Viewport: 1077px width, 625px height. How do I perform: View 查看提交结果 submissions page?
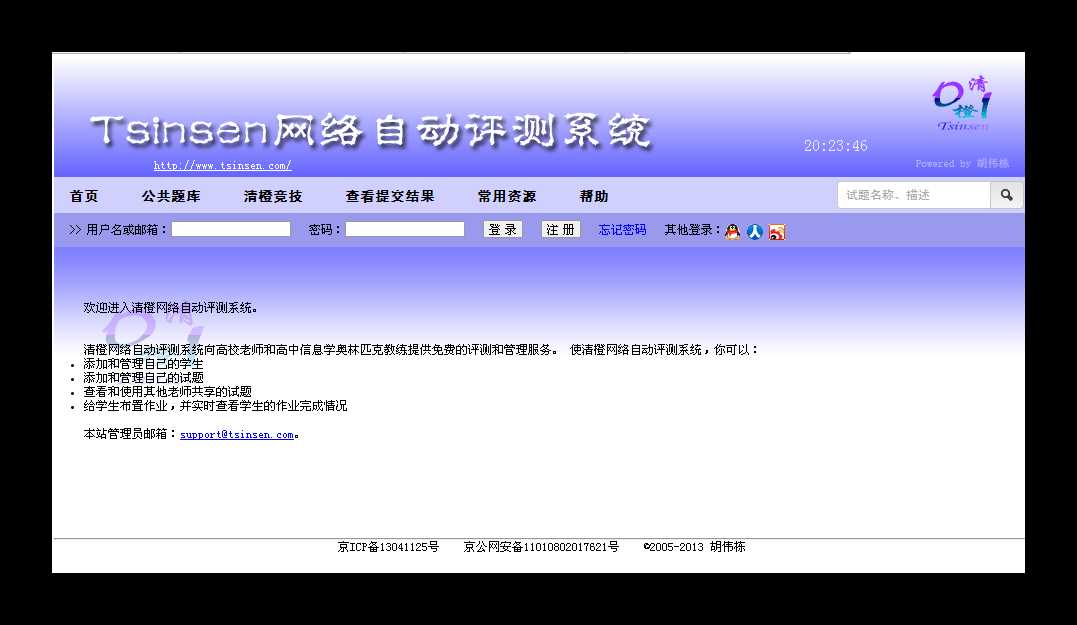390,196
